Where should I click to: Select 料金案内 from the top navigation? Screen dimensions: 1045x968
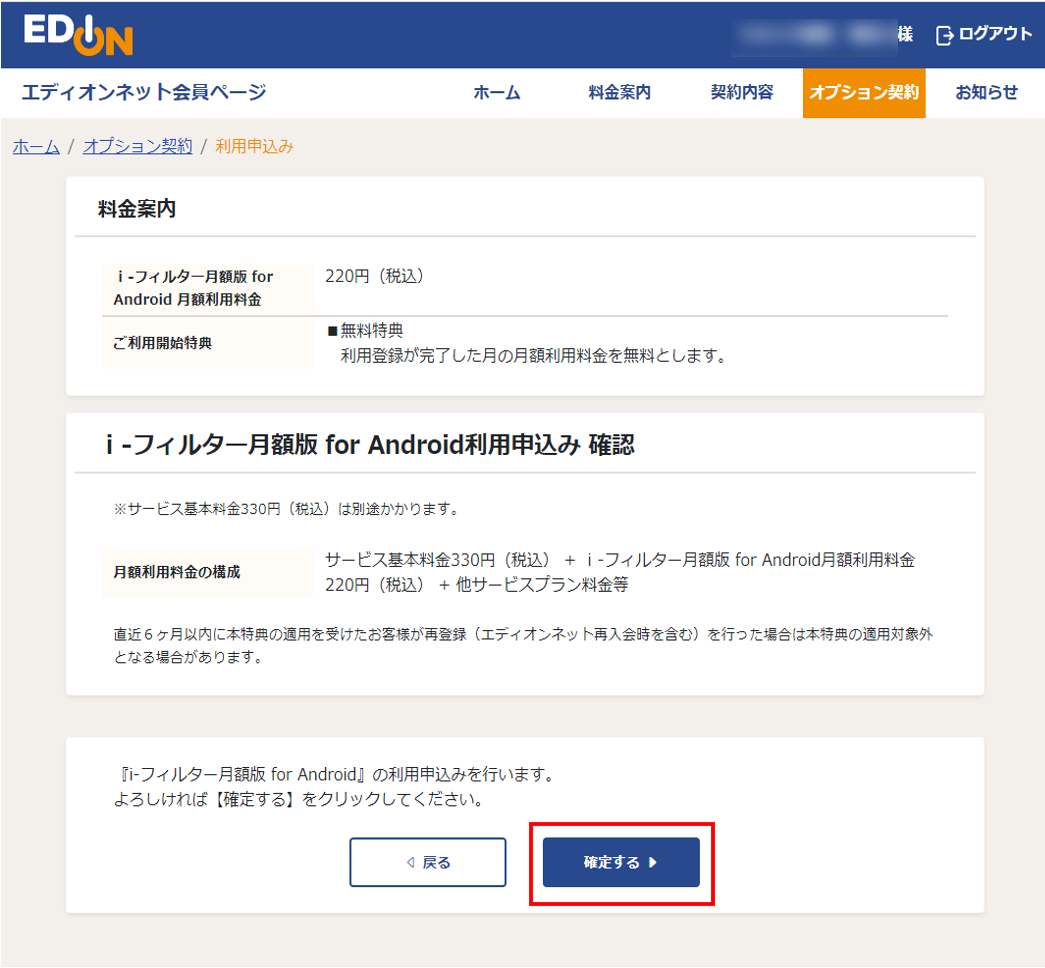(x=619, y=92)
